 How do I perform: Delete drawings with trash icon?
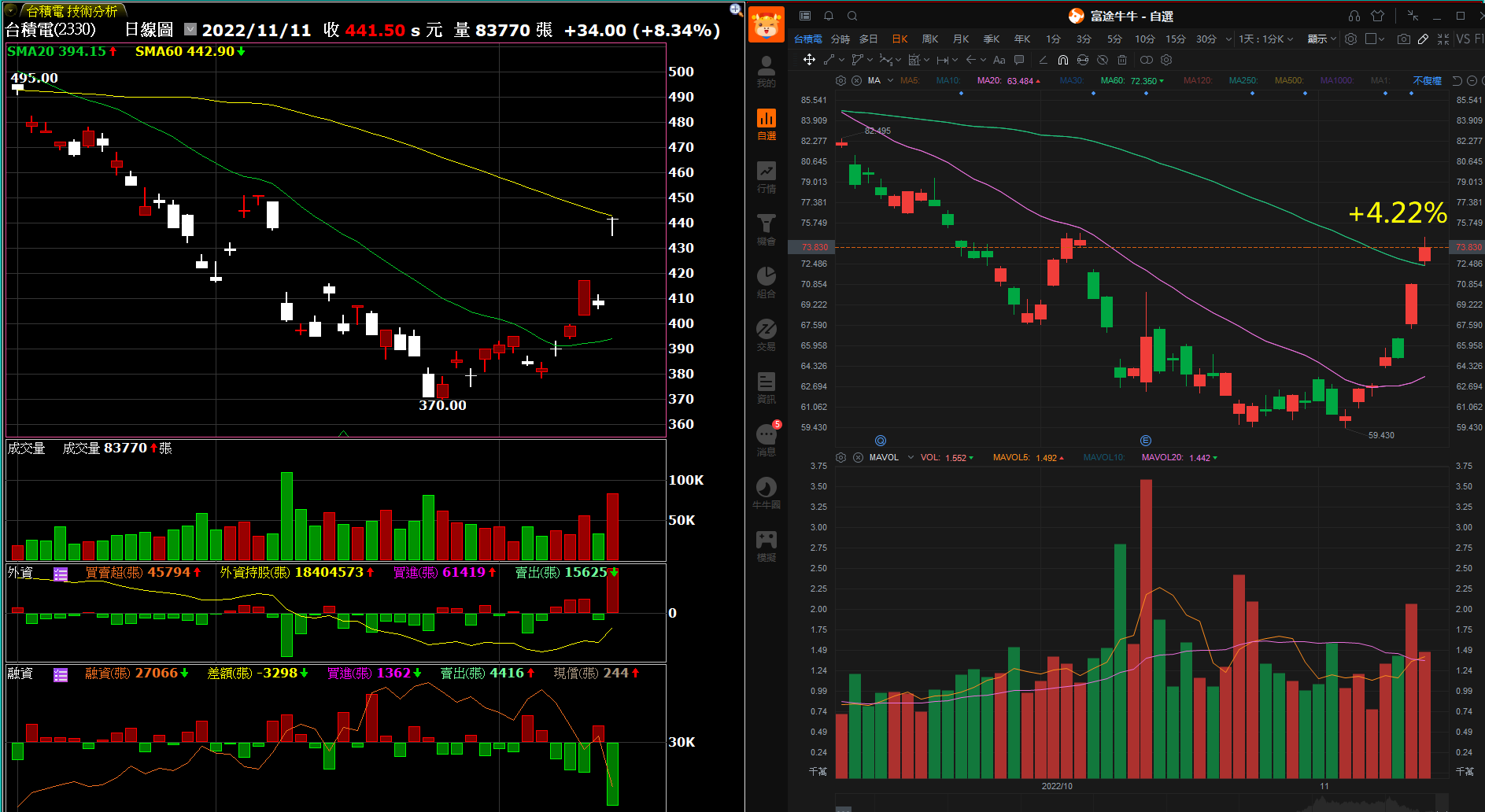pyautogui.click(x=1122, y=60)
